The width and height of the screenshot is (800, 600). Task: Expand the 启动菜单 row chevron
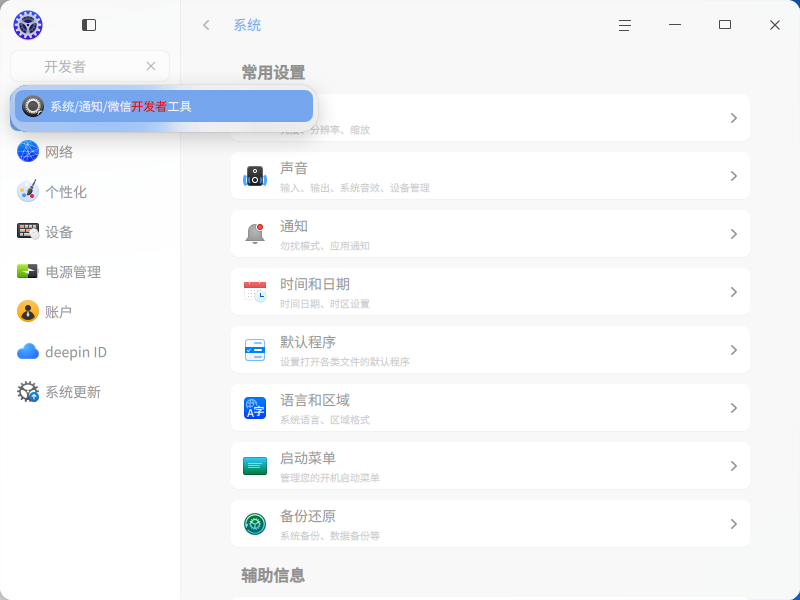[733, 466]
